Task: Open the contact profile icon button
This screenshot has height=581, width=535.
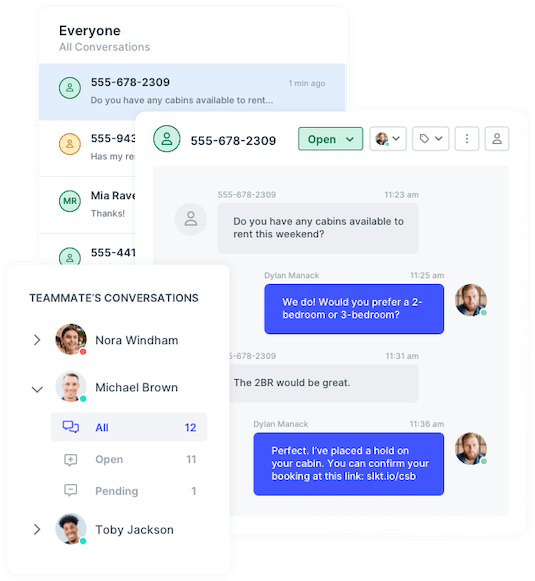Action: point(496,139)
